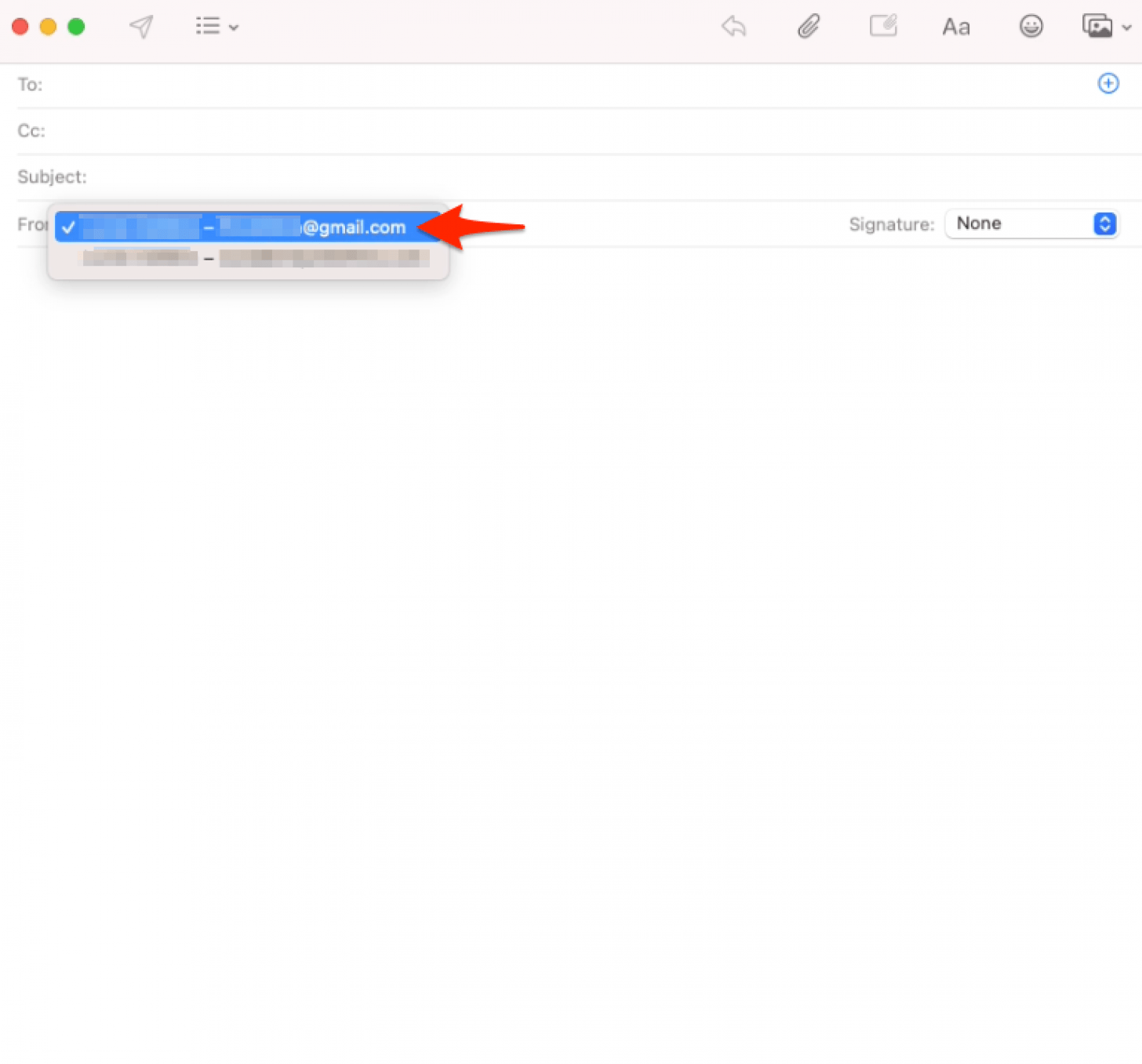Click into the Cc field
The width and height of the screenshot is (1142, 1064).
[314, 131]
